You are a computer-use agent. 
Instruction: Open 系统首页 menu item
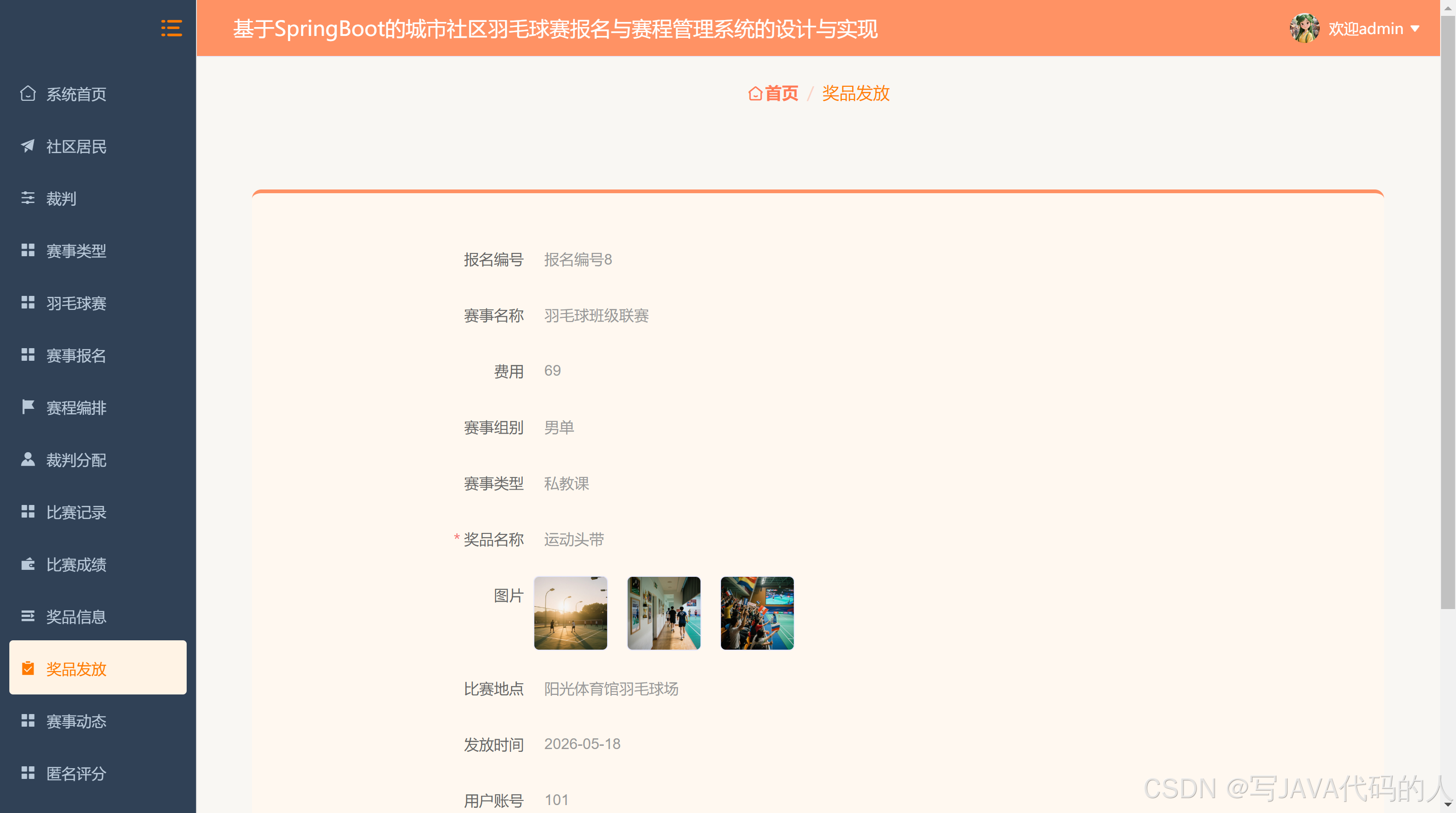click(x=98, y=94)
